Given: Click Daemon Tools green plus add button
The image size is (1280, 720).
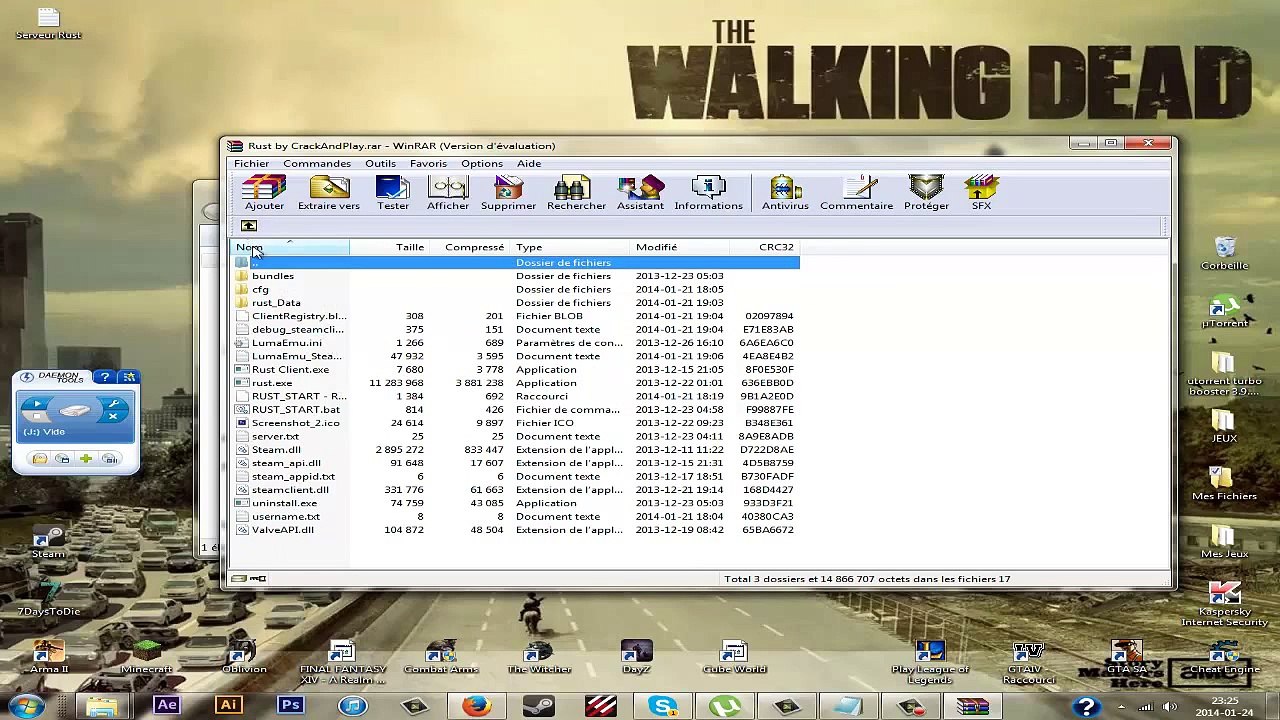Looking at the screenshot, I should coord(86,459).
